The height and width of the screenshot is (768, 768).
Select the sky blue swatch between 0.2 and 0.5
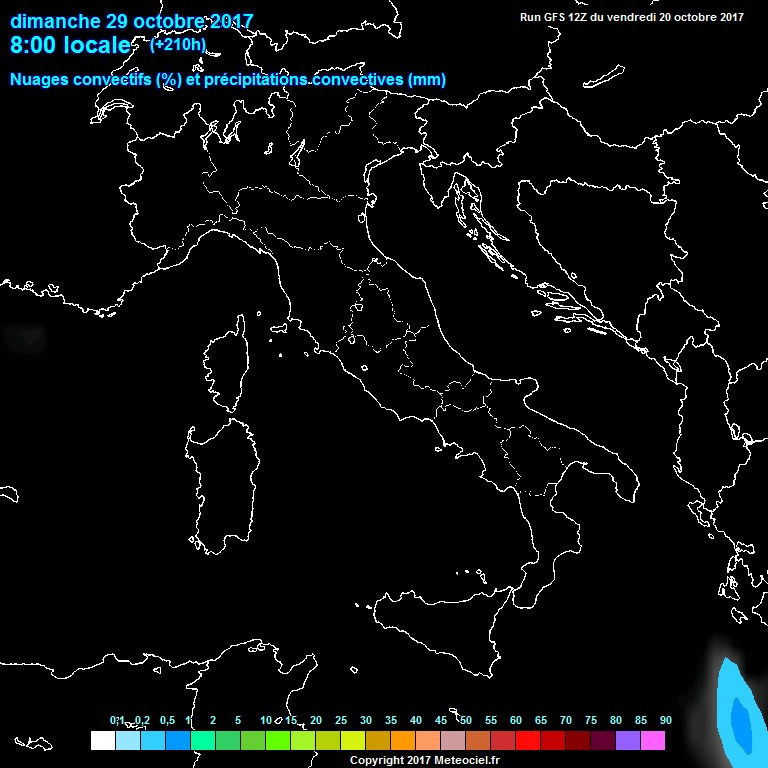153,740
